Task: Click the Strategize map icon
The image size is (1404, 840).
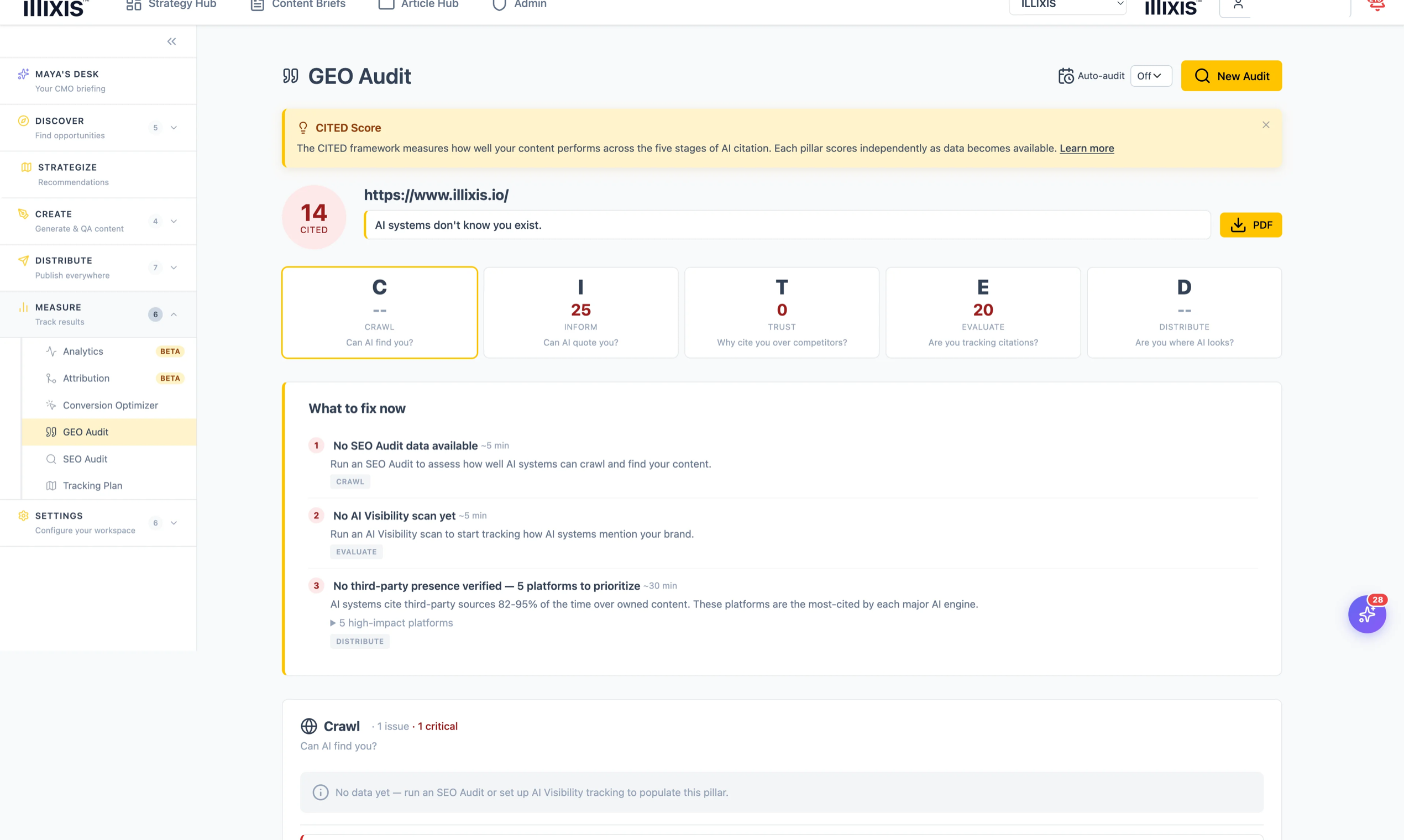Action: (26, 167)
